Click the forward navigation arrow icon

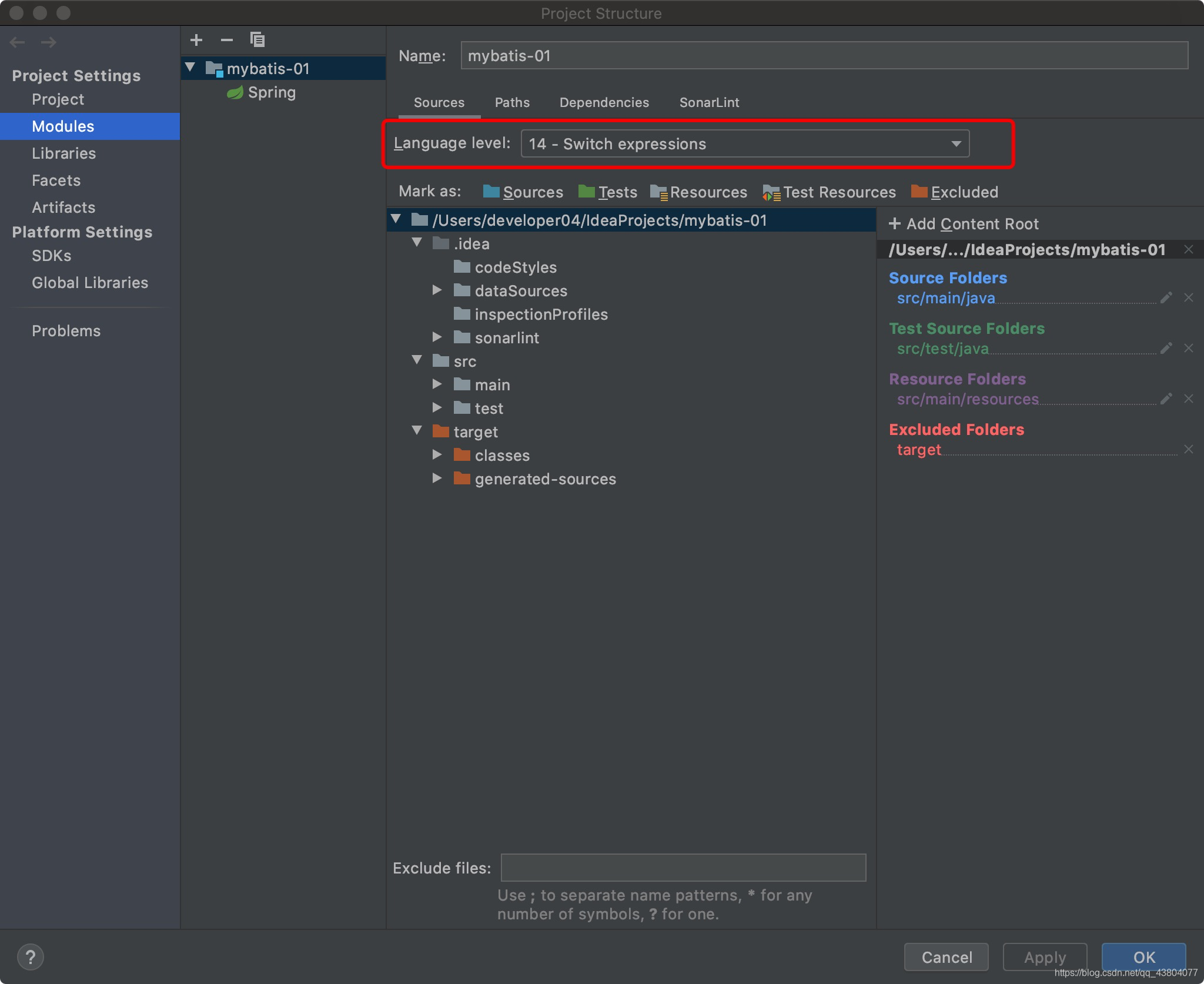48,42
